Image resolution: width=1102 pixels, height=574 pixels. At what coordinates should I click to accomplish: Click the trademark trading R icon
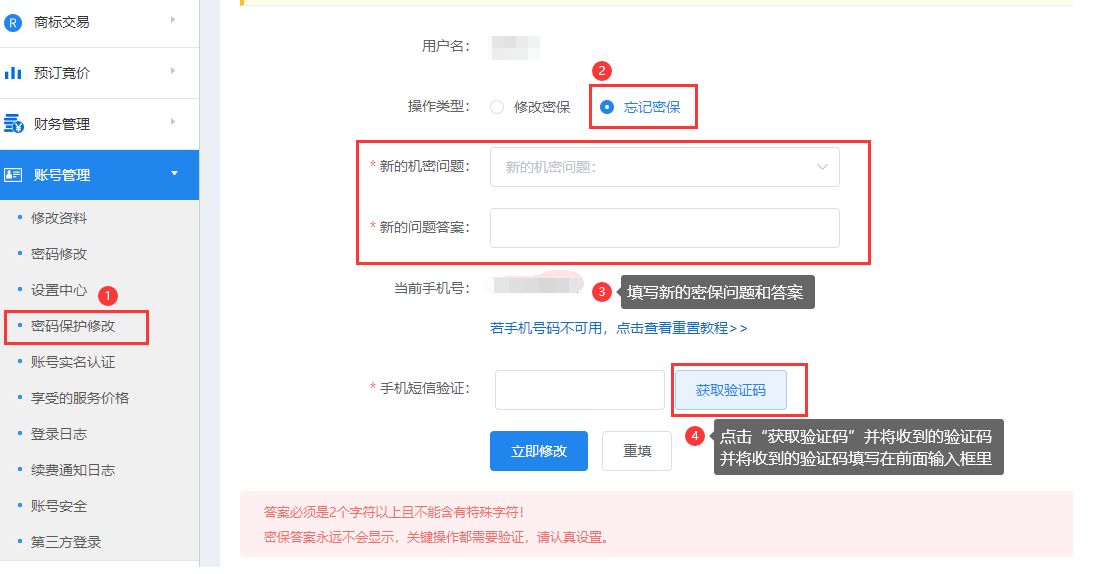tap(13, 22)
